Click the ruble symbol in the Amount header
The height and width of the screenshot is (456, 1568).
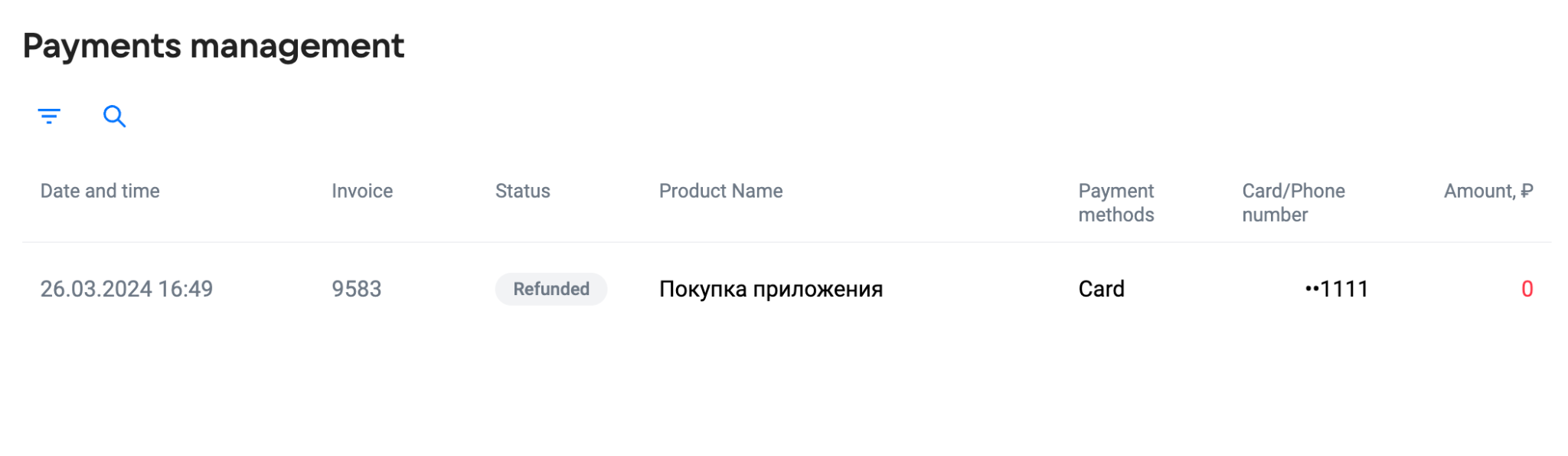pos(1527,191)
